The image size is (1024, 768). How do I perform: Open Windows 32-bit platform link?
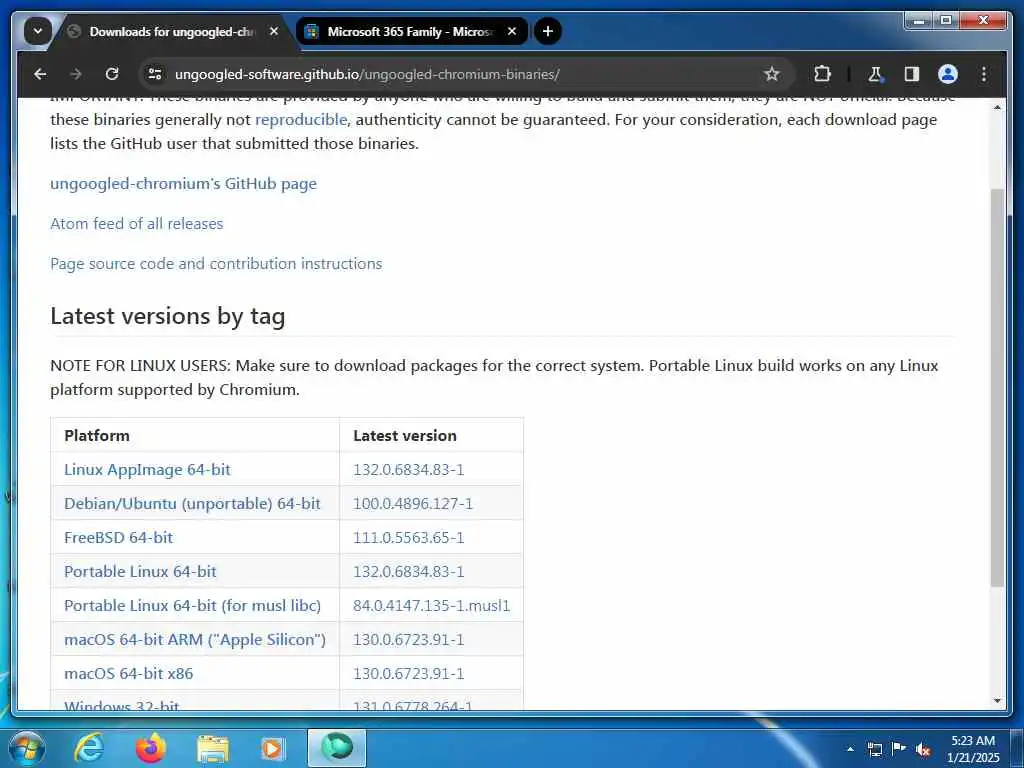click(x=121, y=705)
